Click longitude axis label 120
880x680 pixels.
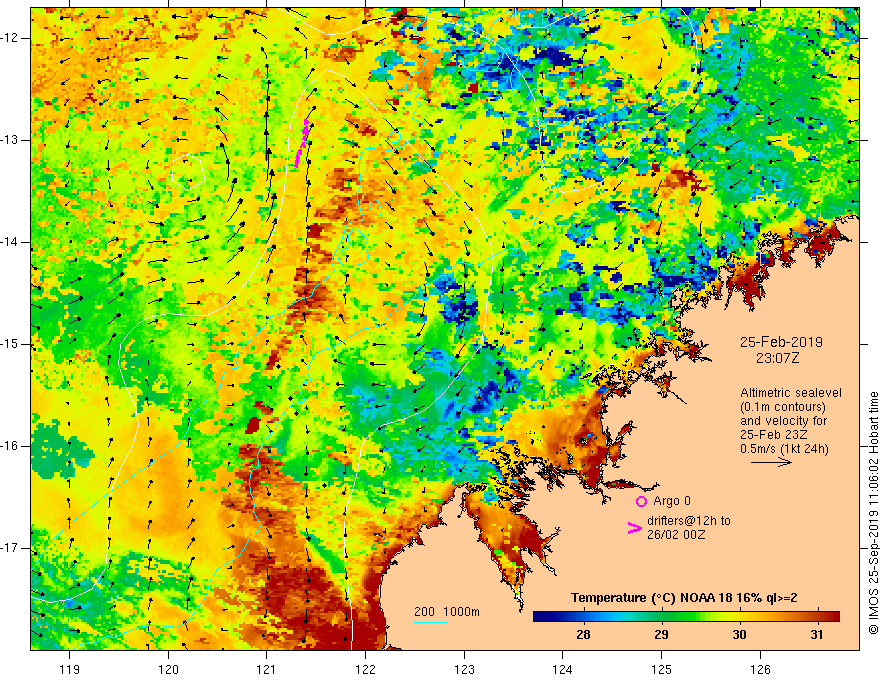point(168,669)
